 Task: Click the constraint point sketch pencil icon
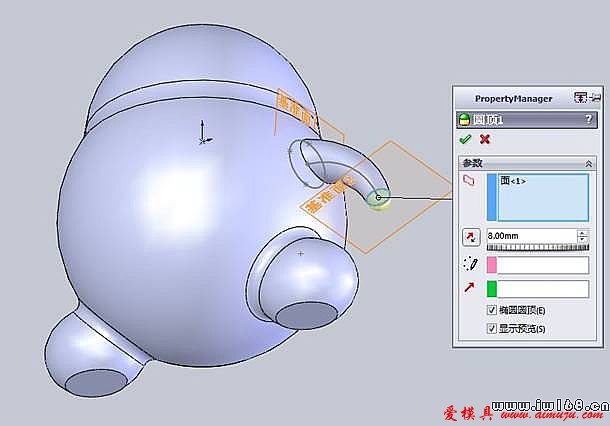(469, 264)
